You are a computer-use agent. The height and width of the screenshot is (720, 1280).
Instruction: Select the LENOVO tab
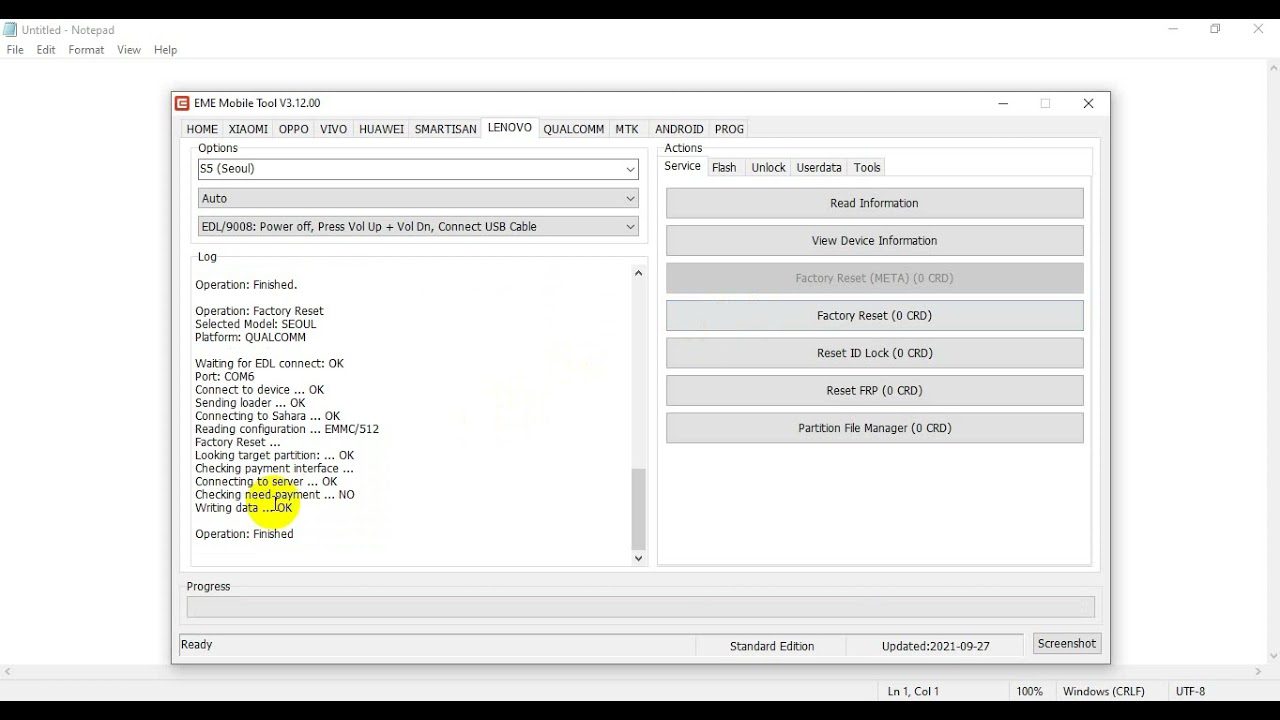(510, 128)
